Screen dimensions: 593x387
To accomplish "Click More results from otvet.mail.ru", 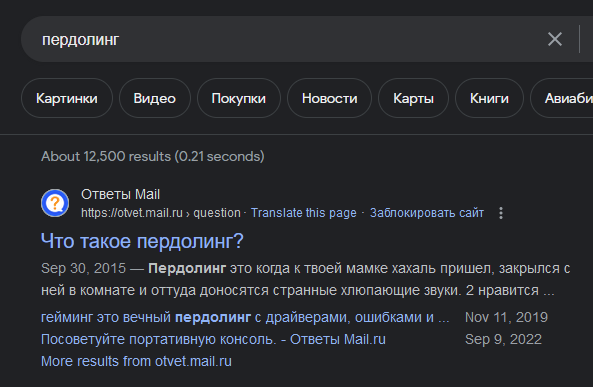I will click(x=136, y=361).
